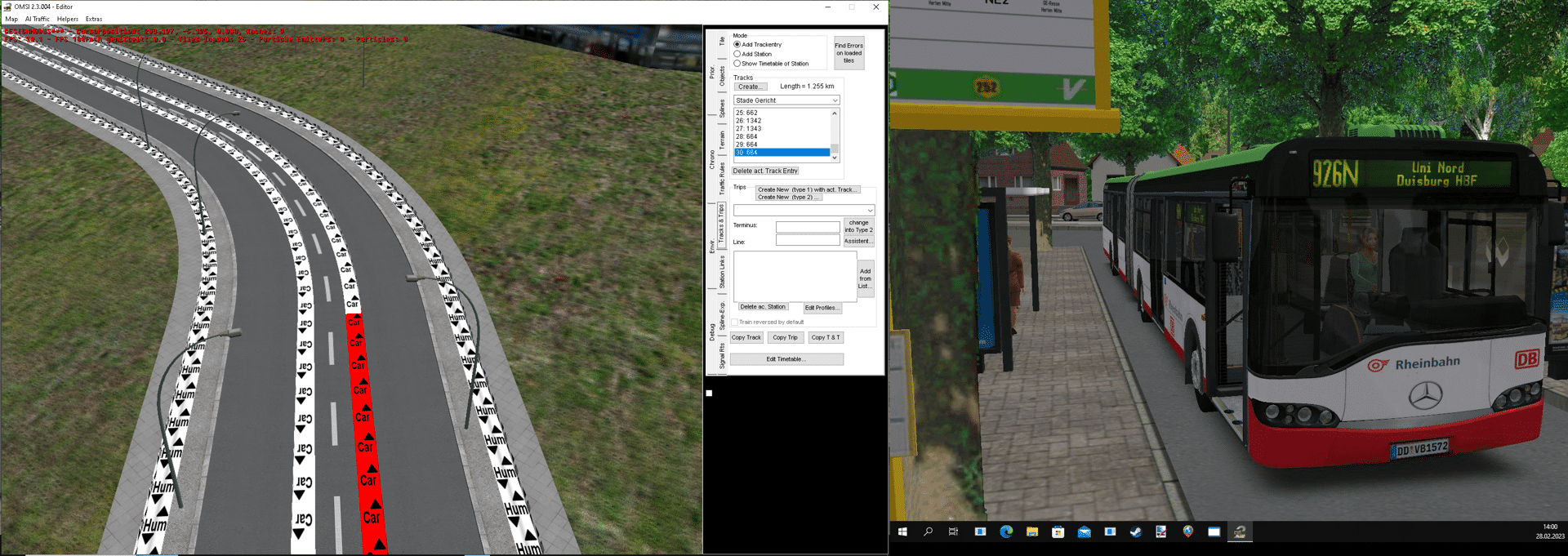Image resolution: width=1568 pixels, height=556 pixels.
Task: Click Find Errors on loaded tiles
Action: point(849,53)
